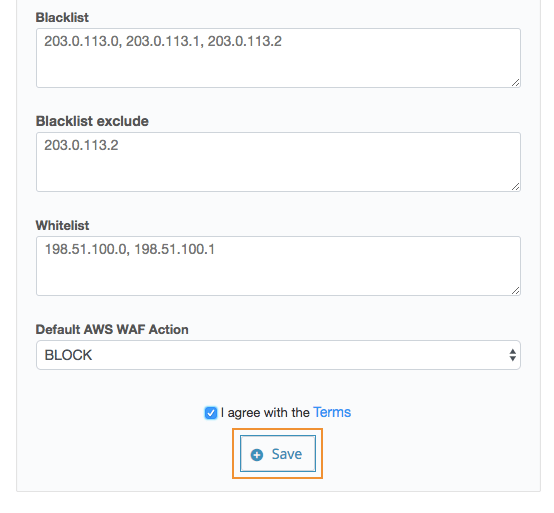Click the Whitelist textarea resize corner

click(515, 290)
